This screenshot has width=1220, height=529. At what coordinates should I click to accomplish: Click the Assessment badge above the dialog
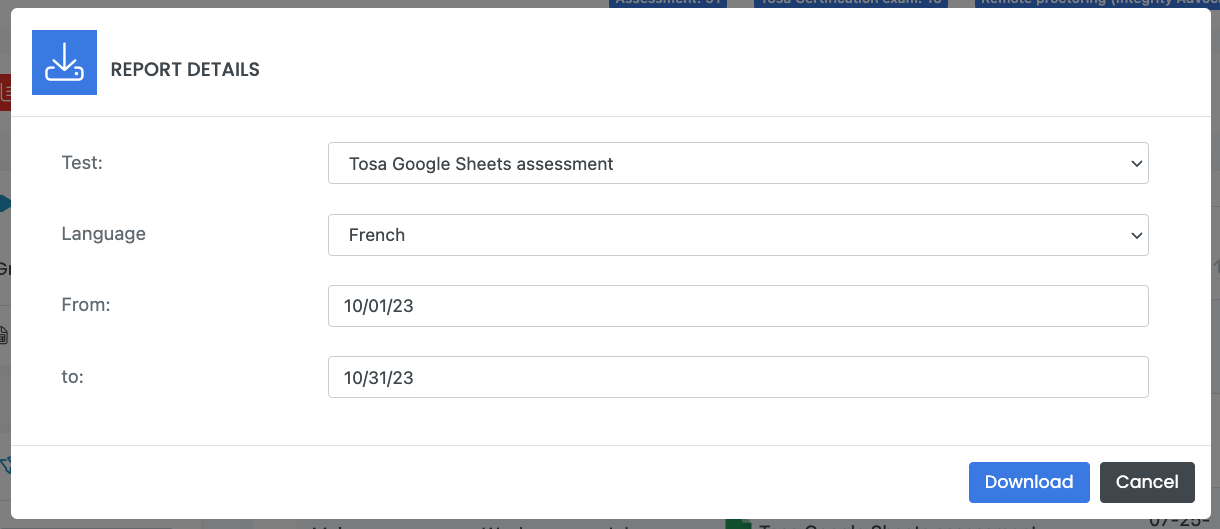[667, 3]
